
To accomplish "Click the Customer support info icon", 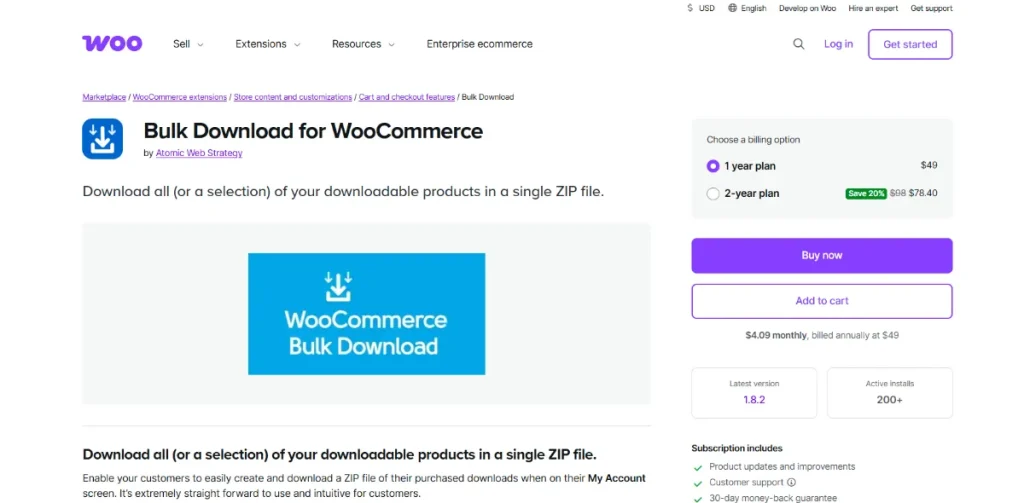I will [x=791, y=482].
